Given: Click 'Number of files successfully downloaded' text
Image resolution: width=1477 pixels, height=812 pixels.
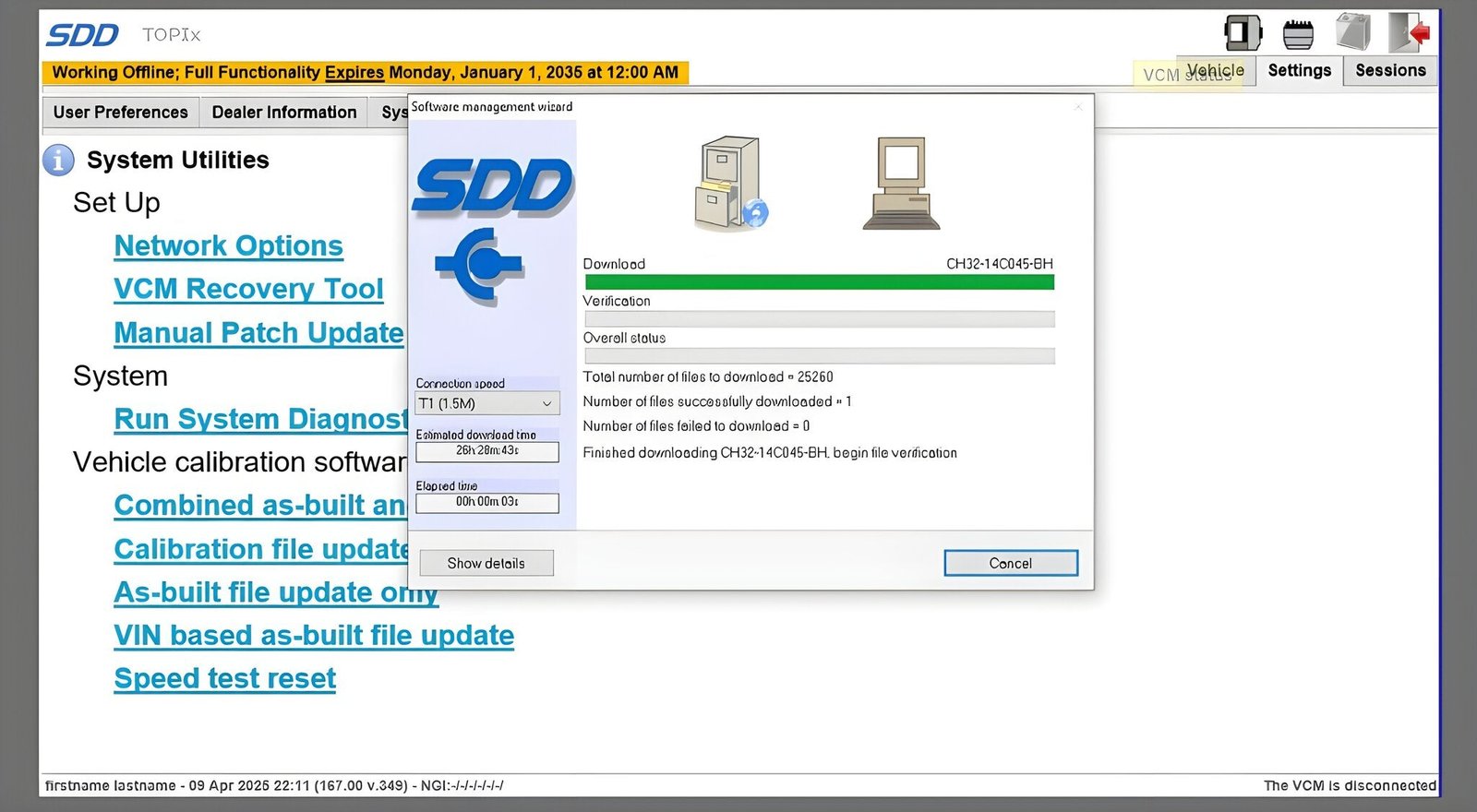Looking at the screenshot, I should point(717,401).
